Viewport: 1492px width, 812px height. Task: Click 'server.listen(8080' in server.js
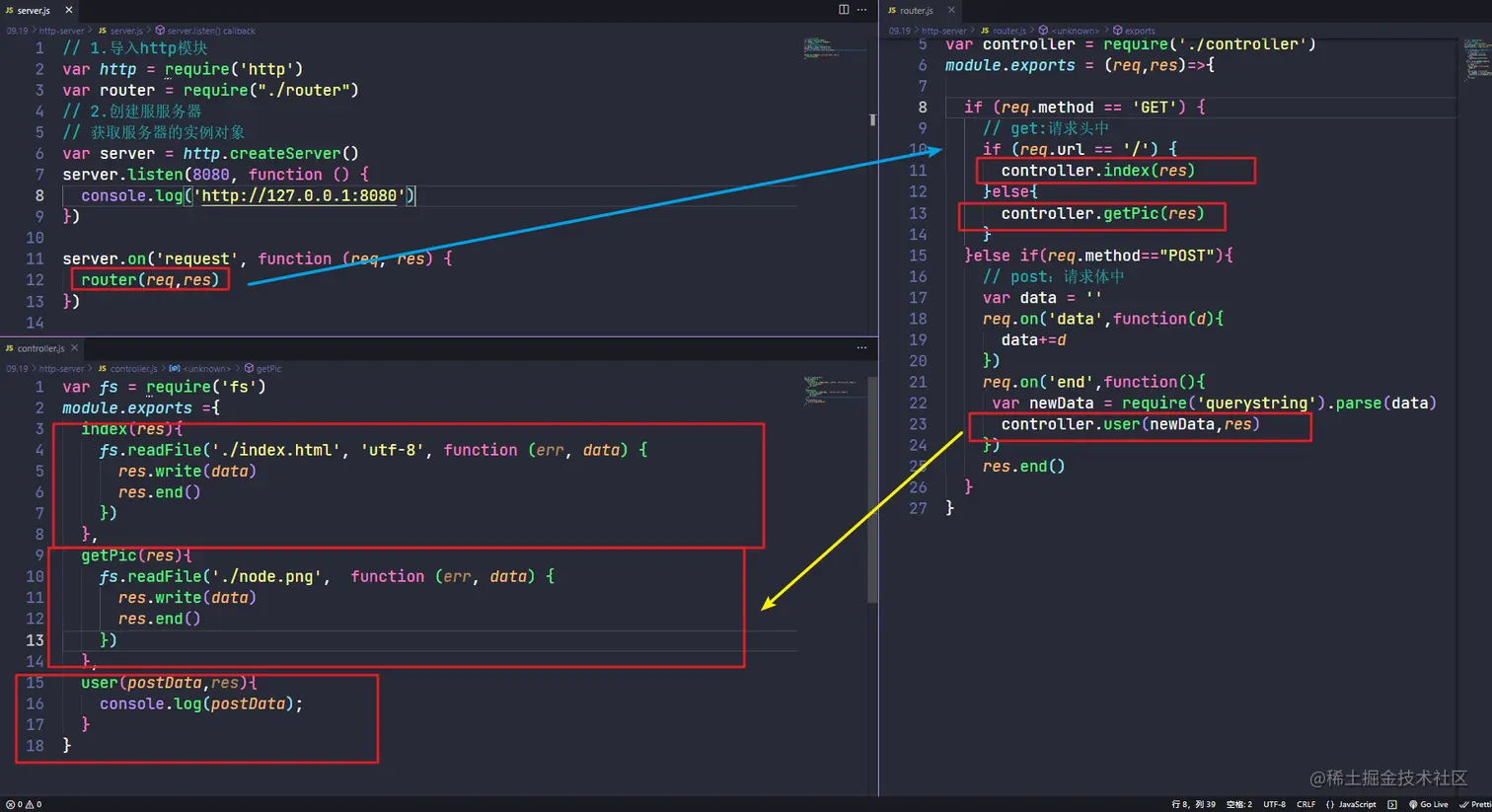point(146,175)
